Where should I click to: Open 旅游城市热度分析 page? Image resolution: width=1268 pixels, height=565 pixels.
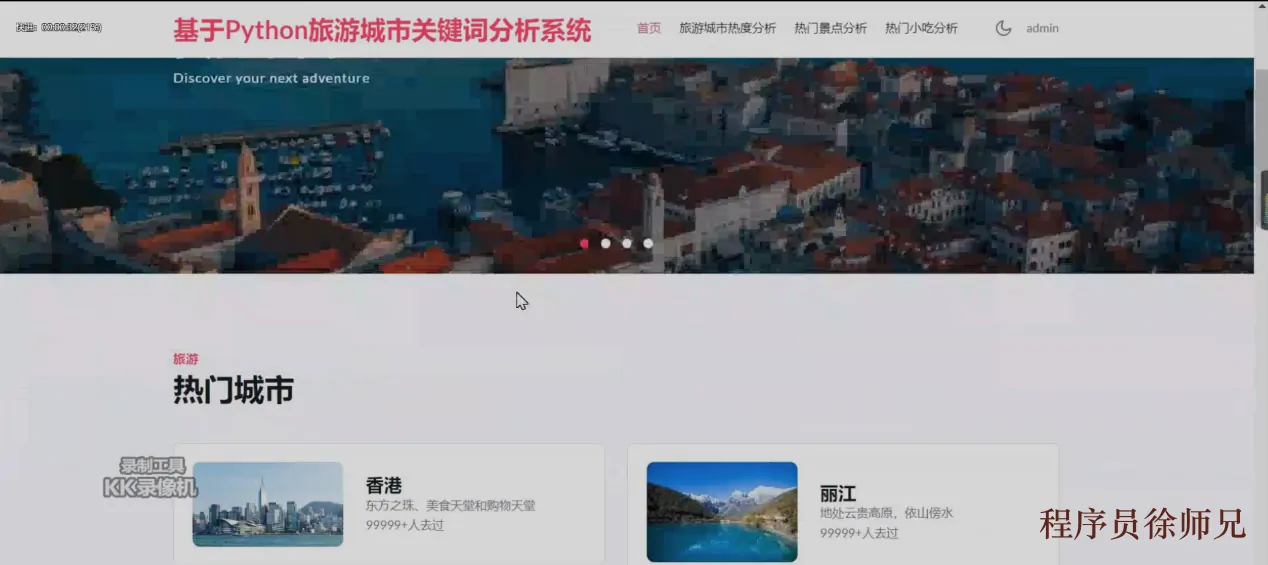[727, 28]
